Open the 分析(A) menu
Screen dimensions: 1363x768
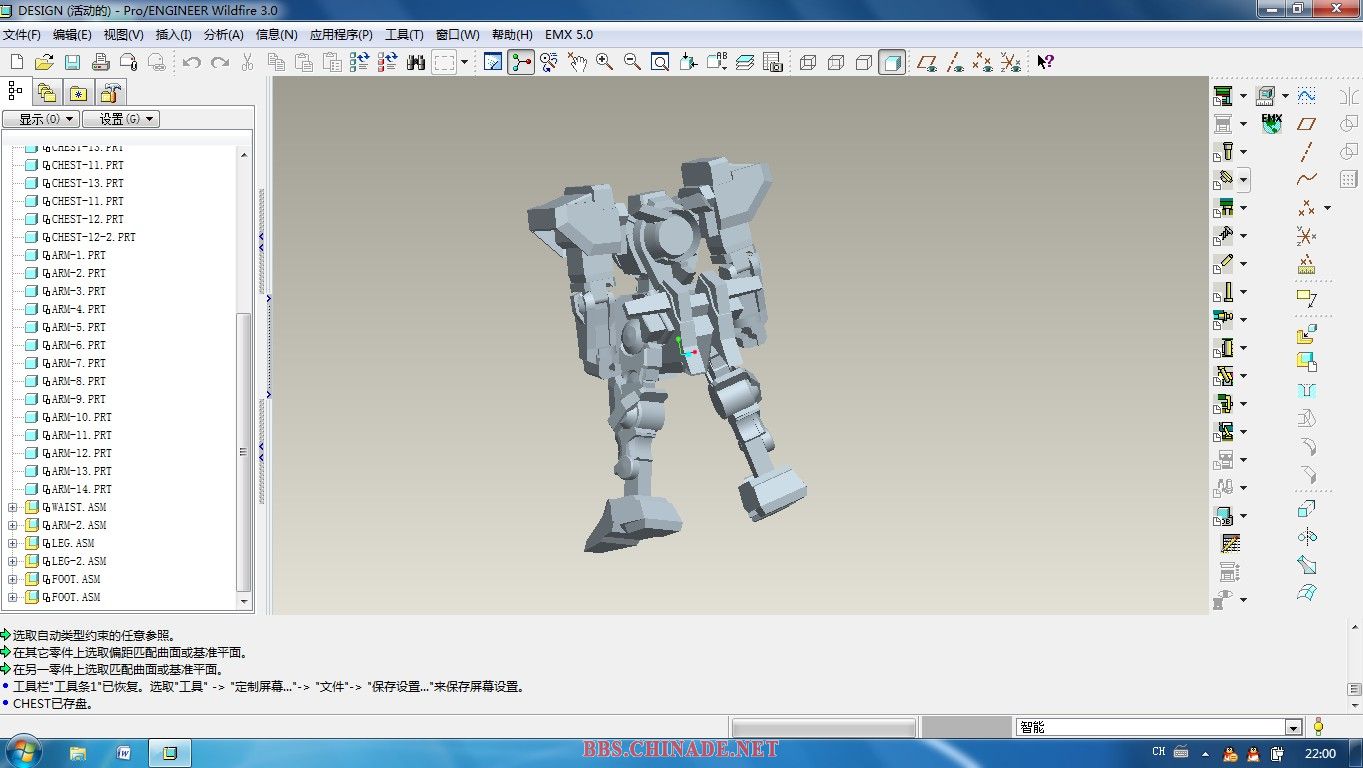tap(223, 34)
